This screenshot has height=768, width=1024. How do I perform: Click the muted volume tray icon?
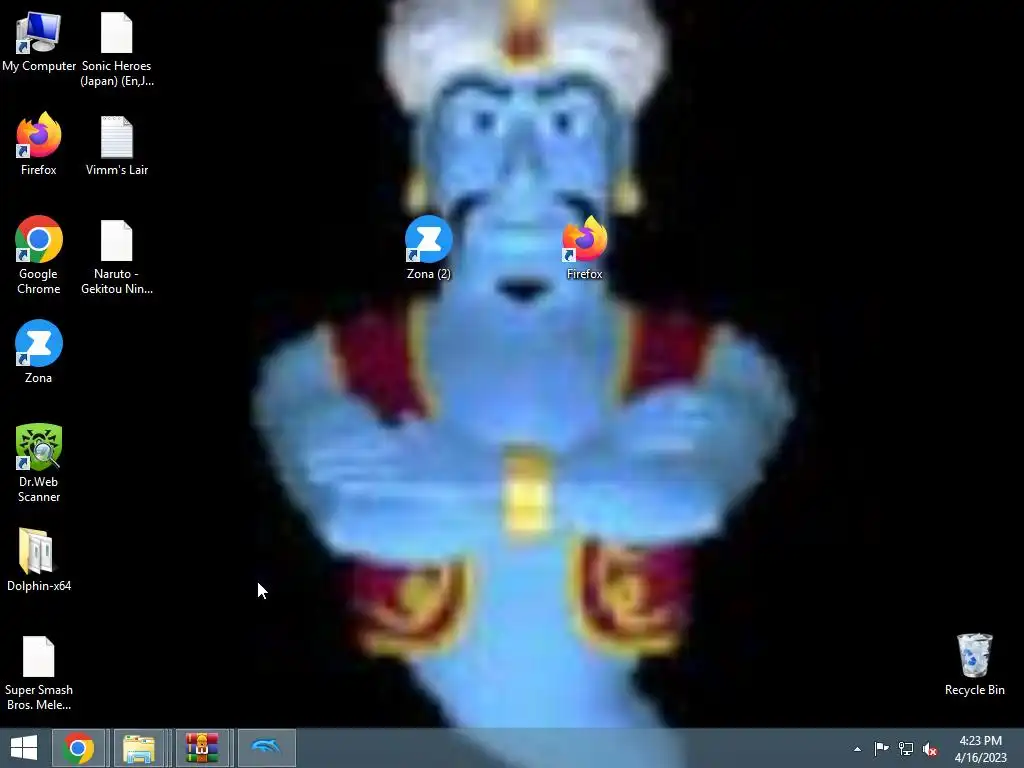[930, 749]
